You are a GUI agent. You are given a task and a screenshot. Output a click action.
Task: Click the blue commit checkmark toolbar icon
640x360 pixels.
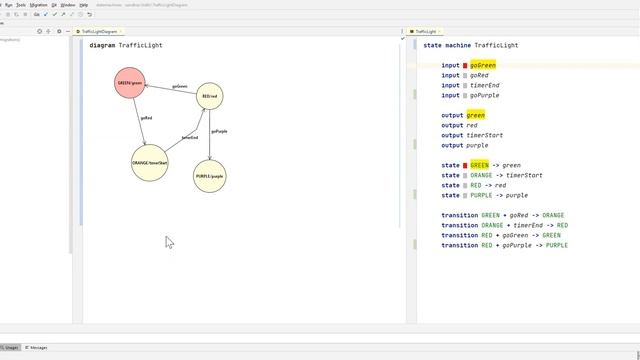[x=46, y=14]
